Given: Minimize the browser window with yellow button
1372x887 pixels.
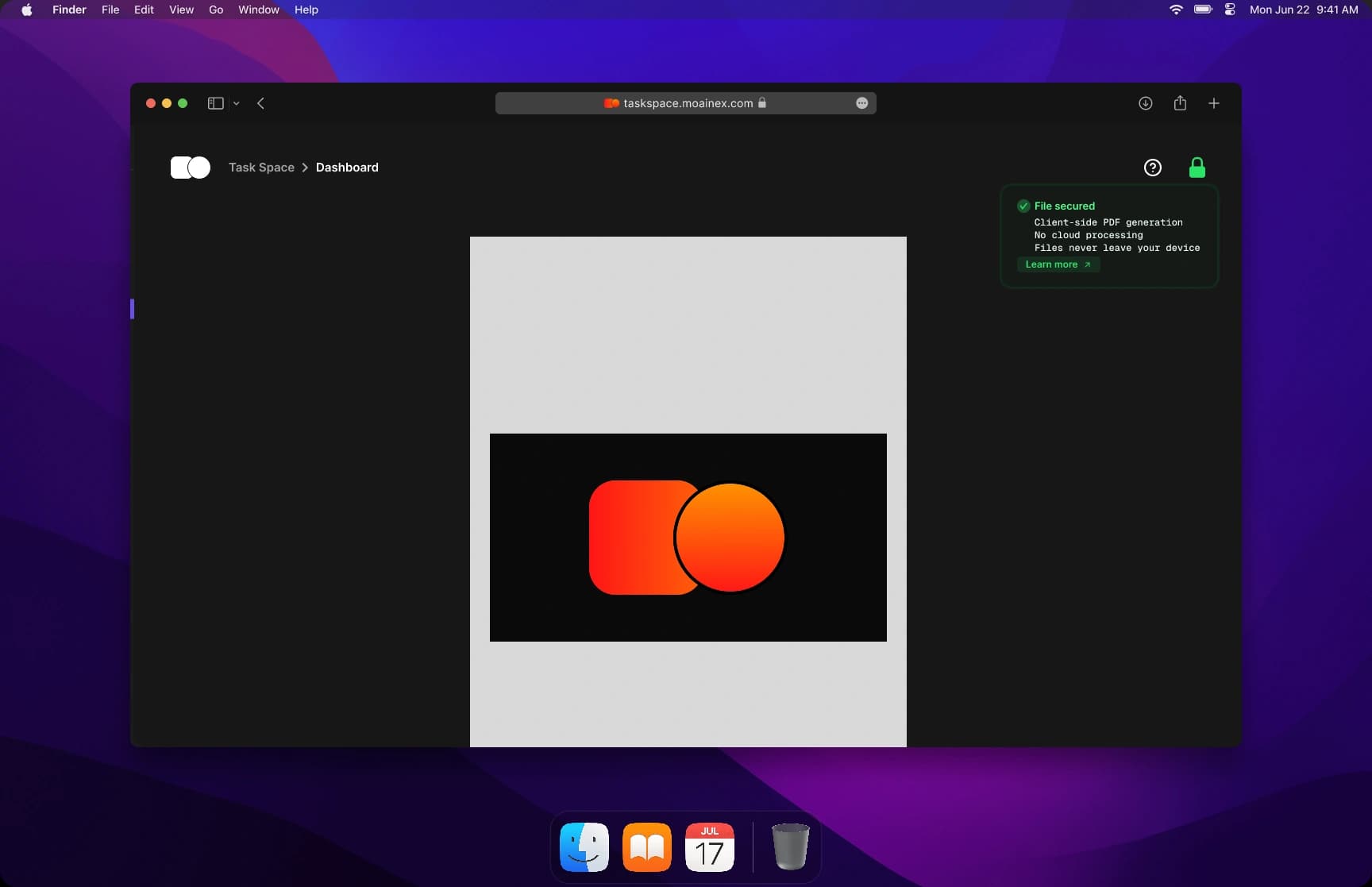Looking at the screenshot, I should [167, 103].
